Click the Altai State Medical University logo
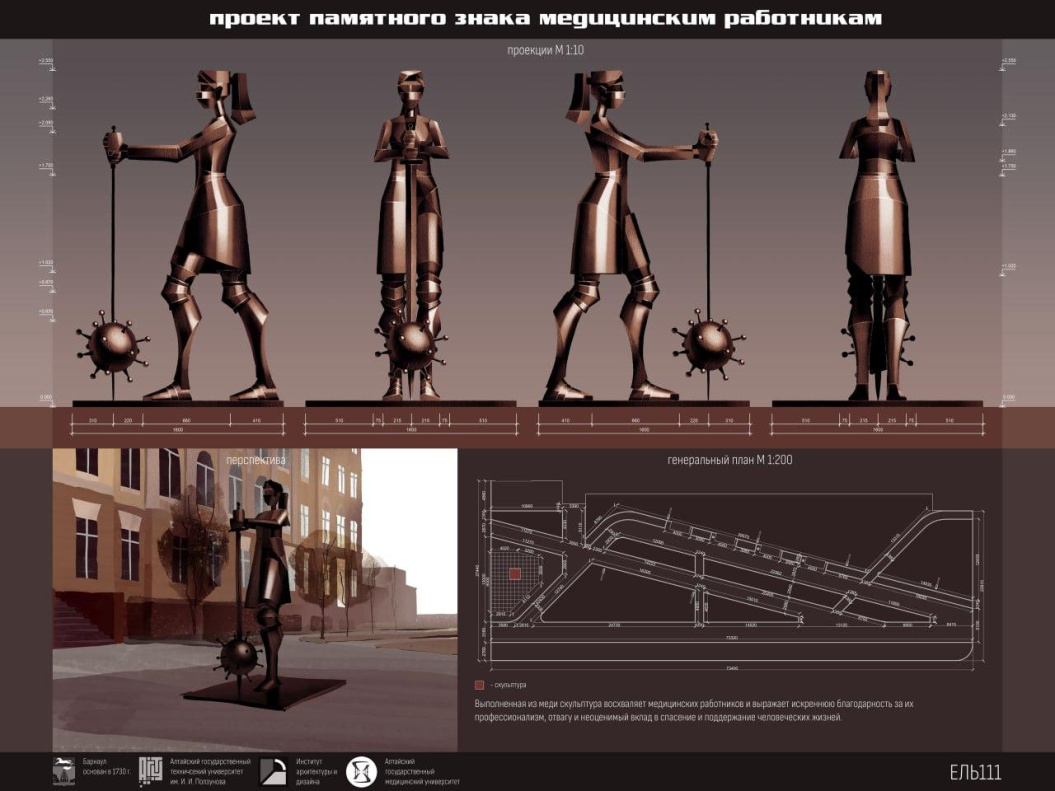The image size is (1055, 791). click(x=361, y=771)
